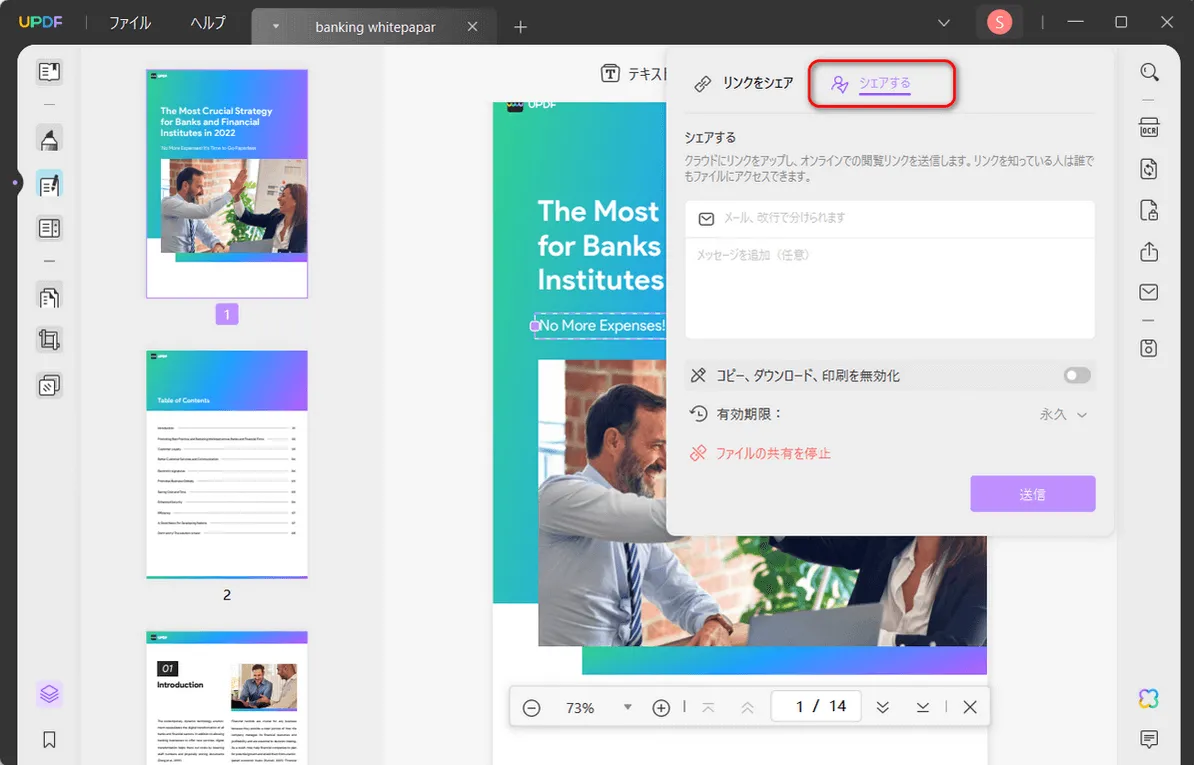Open the Comments panel chat icon
The width and height of the screenshot is (1194, 765).
[x=1149, y=738]
